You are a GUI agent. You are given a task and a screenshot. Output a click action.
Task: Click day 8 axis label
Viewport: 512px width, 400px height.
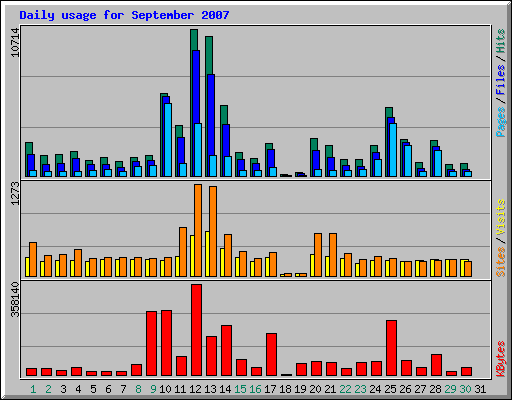point(138,389)
